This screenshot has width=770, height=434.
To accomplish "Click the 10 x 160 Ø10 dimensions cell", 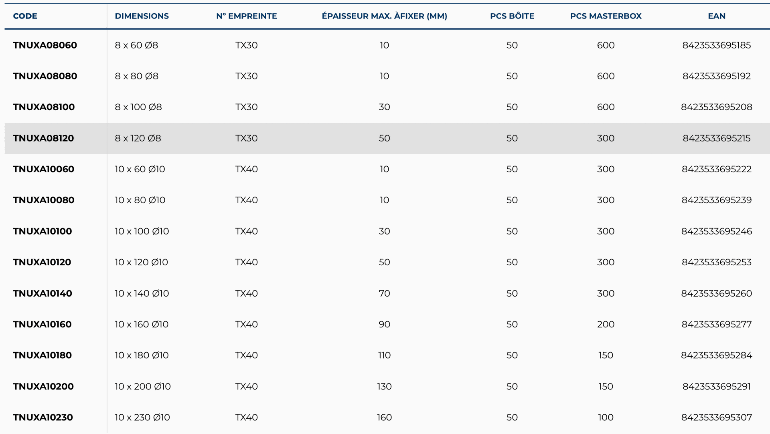I will click(x=141, y=325).
